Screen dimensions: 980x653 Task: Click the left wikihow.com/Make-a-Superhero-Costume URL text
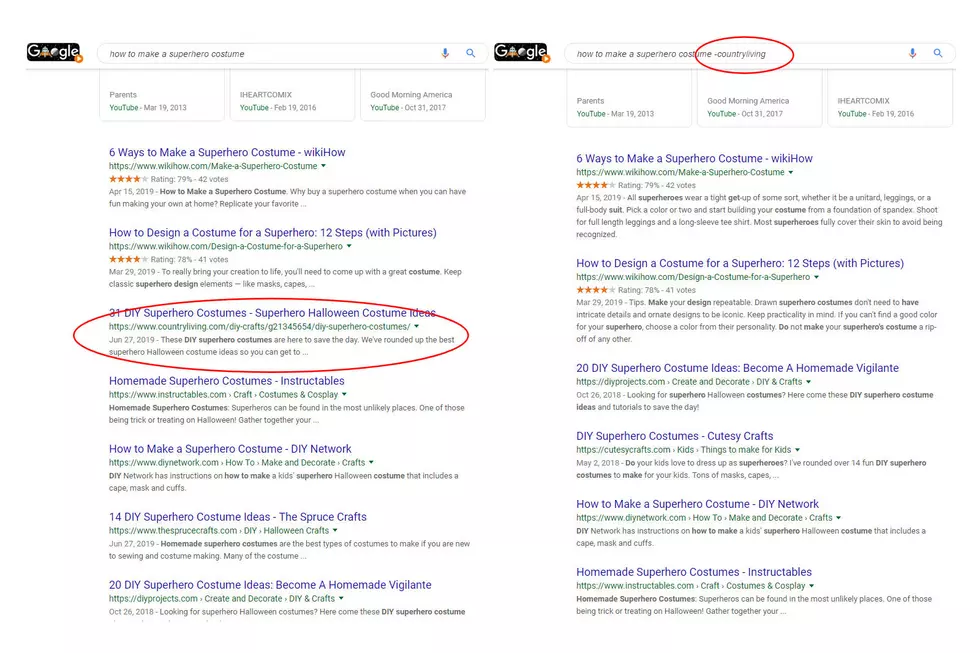point(213,166)
